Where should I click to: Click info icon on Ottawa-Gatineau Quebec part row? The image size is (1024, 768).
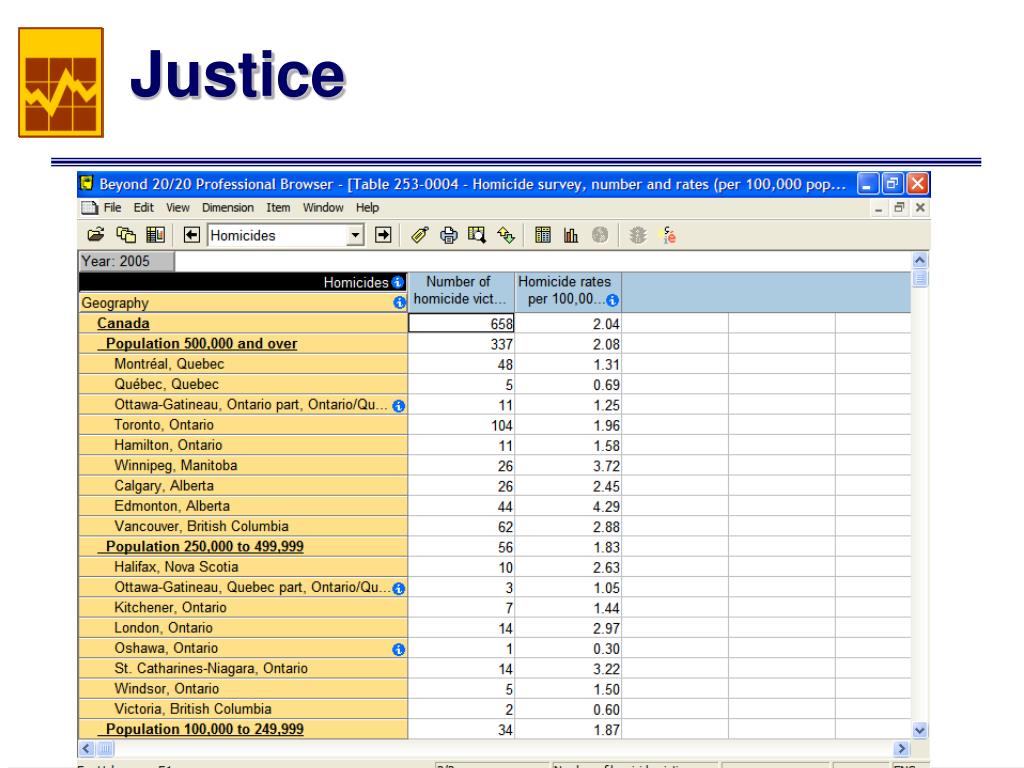(398, 588)
